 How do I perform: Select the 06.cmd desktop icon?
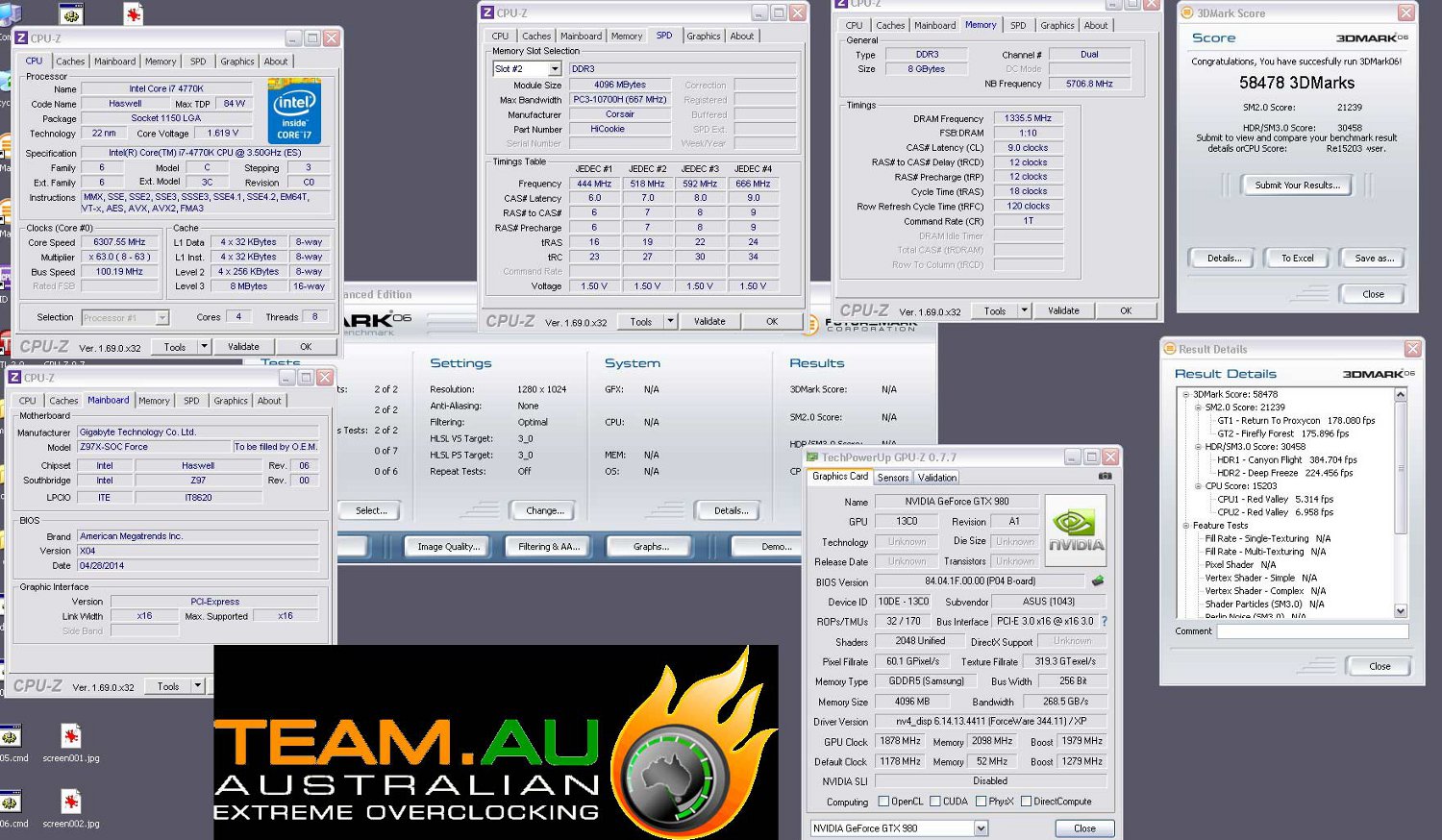point(12,809)
